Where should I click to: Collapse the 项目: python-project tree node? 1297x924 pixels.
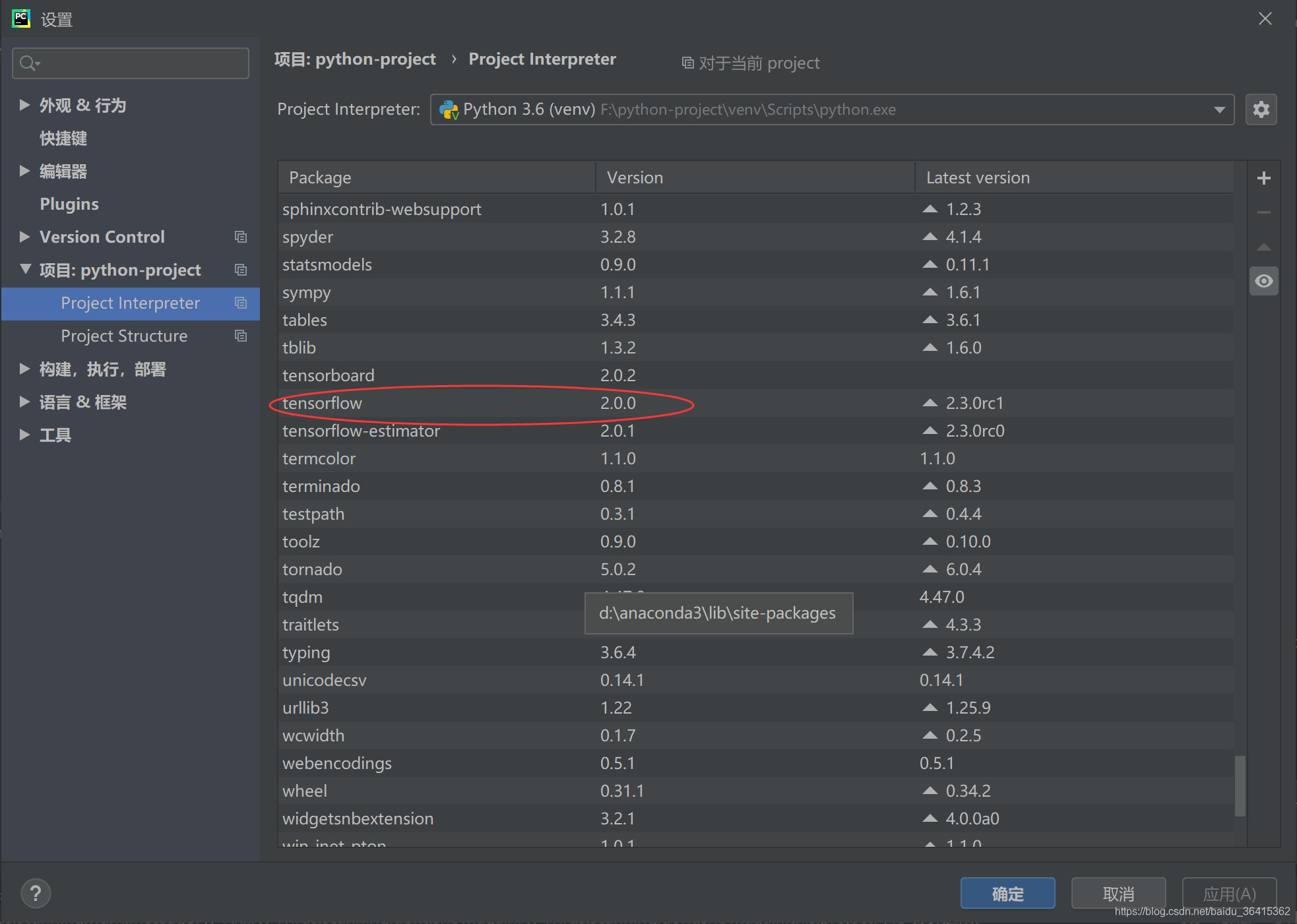coord(25,269)
